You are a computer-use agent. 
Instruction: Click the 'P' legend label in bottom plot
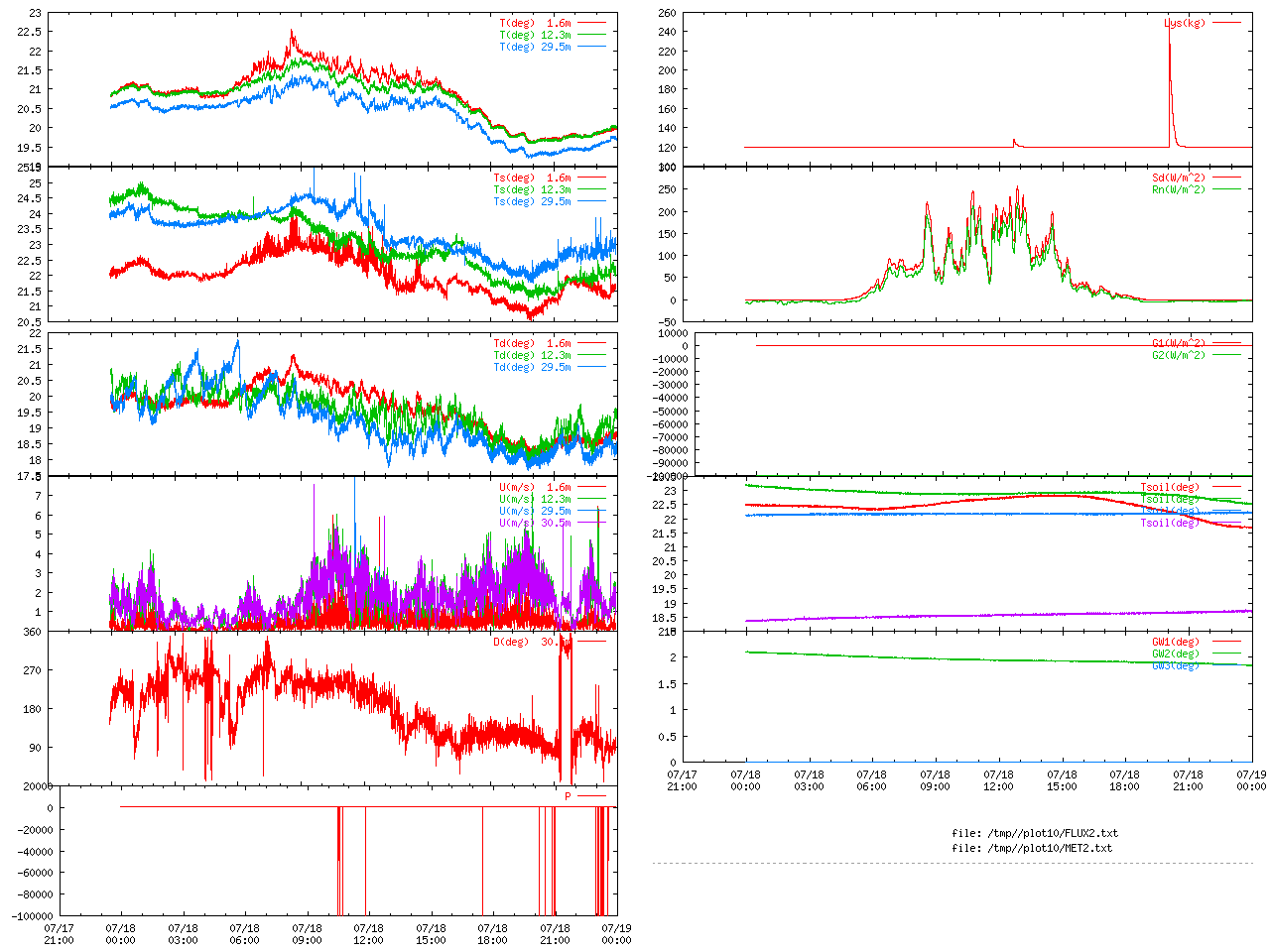click(x=569, y=795)
